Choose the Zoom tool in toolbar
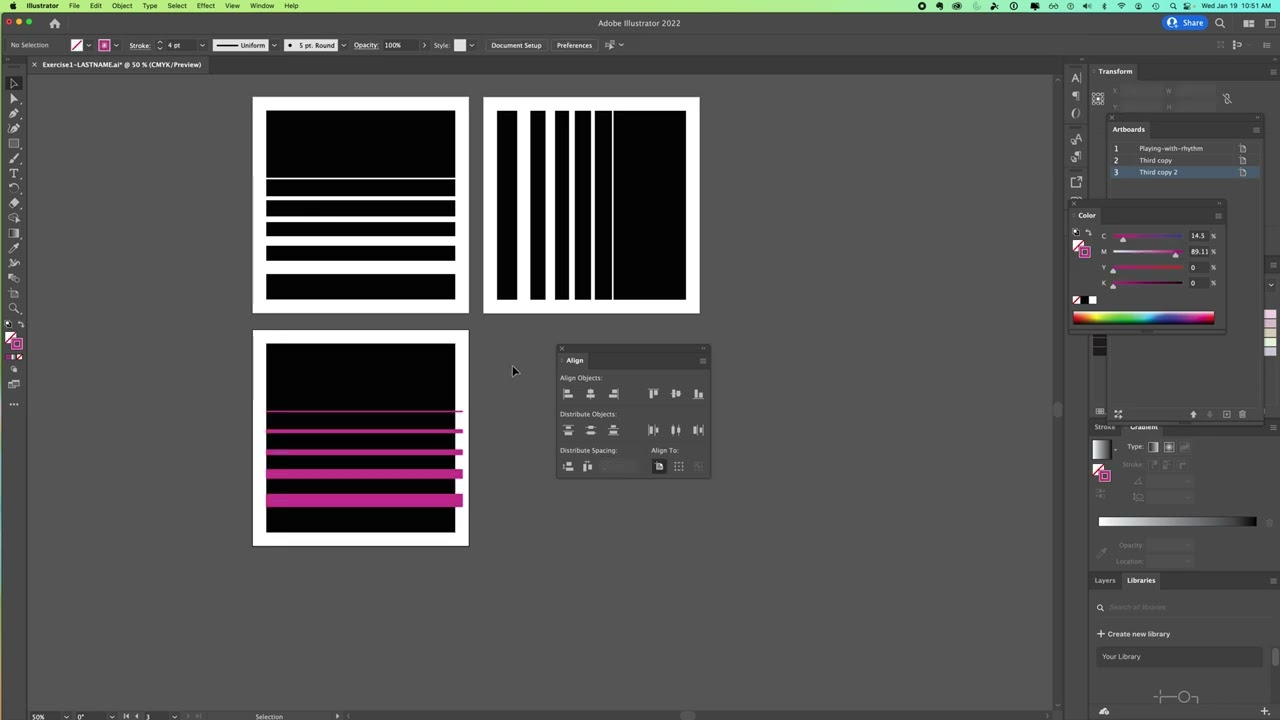Viewport: 1280px width, 720px height. pos(14,308)
